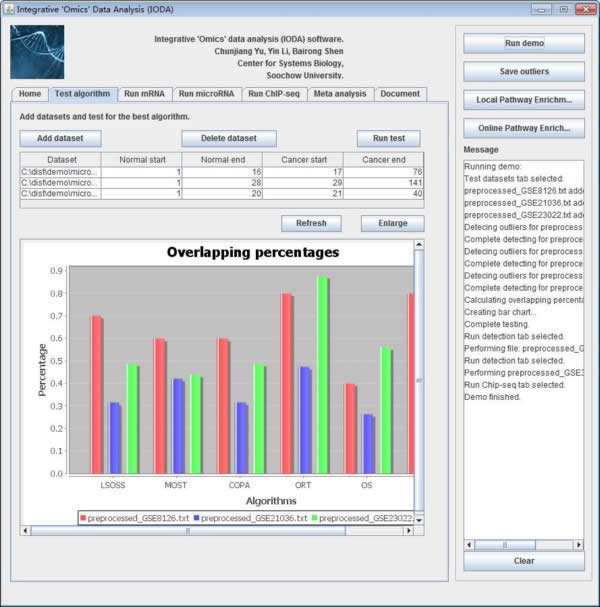Click chart horizontal scrollbar left arrow
Image resolution: width=600 pixels, height=607 pixels.
[x=25, y=530]
